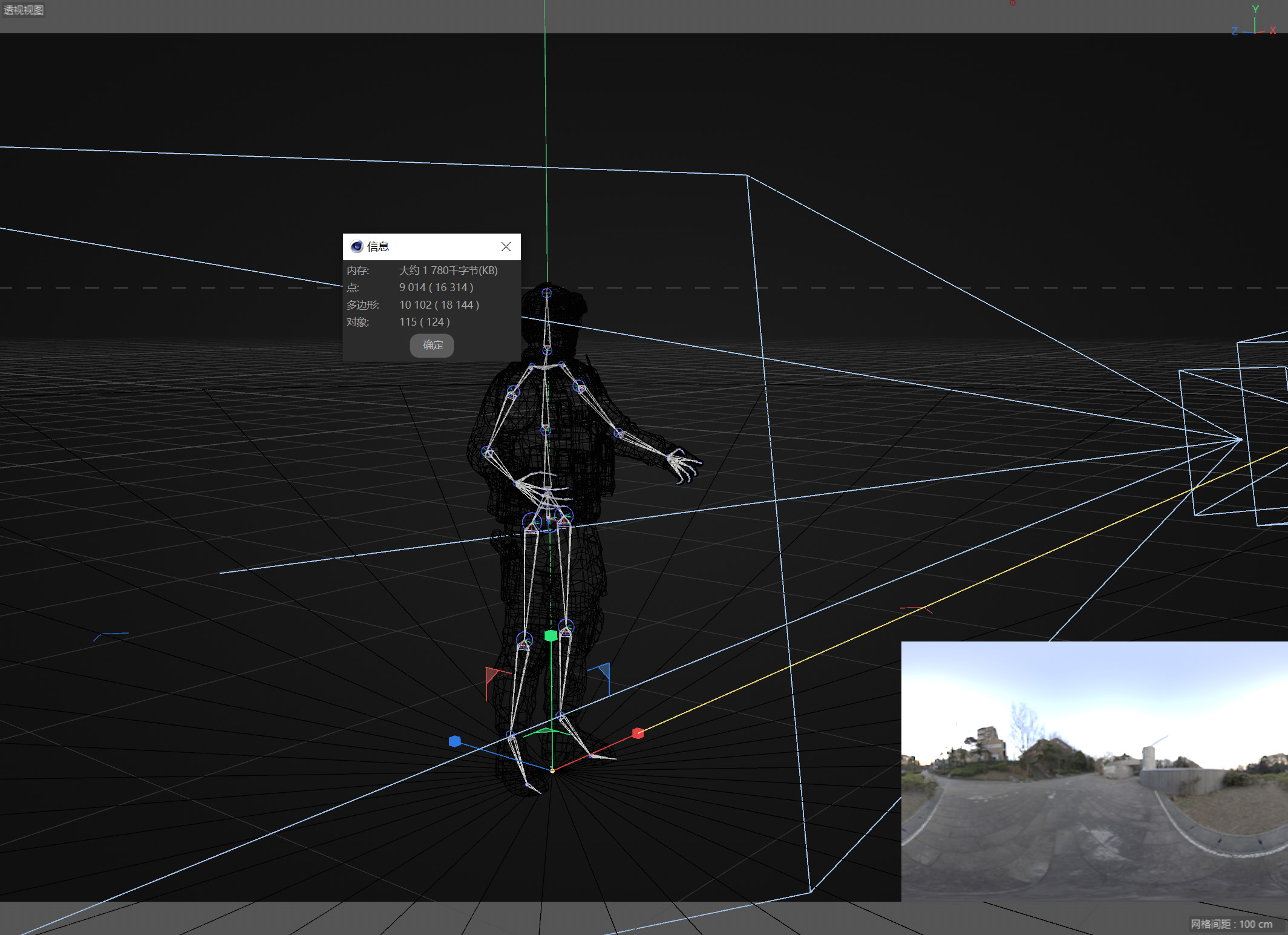This screenshot has width=1288, height=935.
Task: Click the Z axis on orientation gizmo
Action: pyautogui.click(x=1235, y=31)
